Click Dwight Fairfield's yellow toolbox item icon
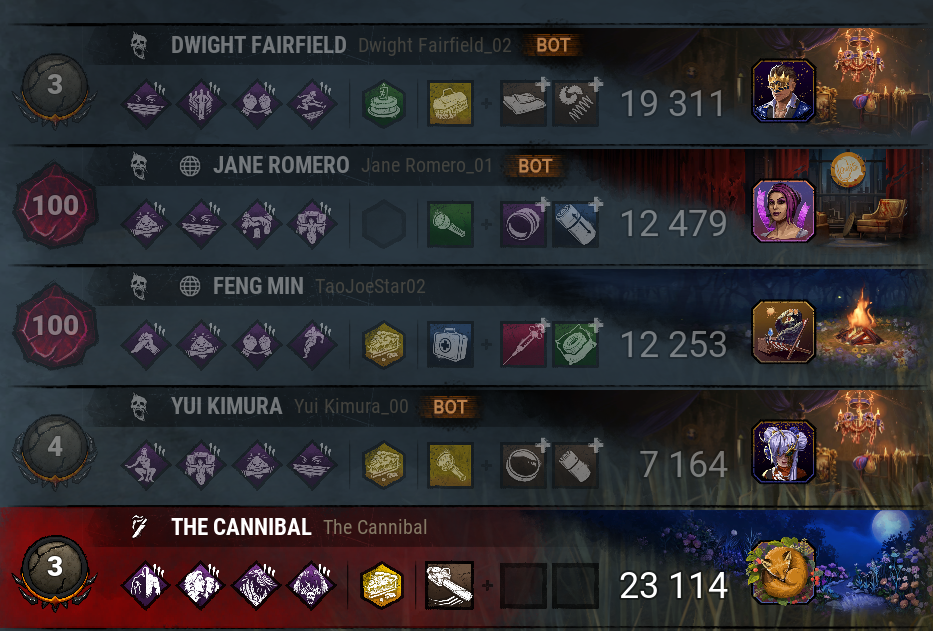Screen dimensions: 933x631 tap(450, 104)
